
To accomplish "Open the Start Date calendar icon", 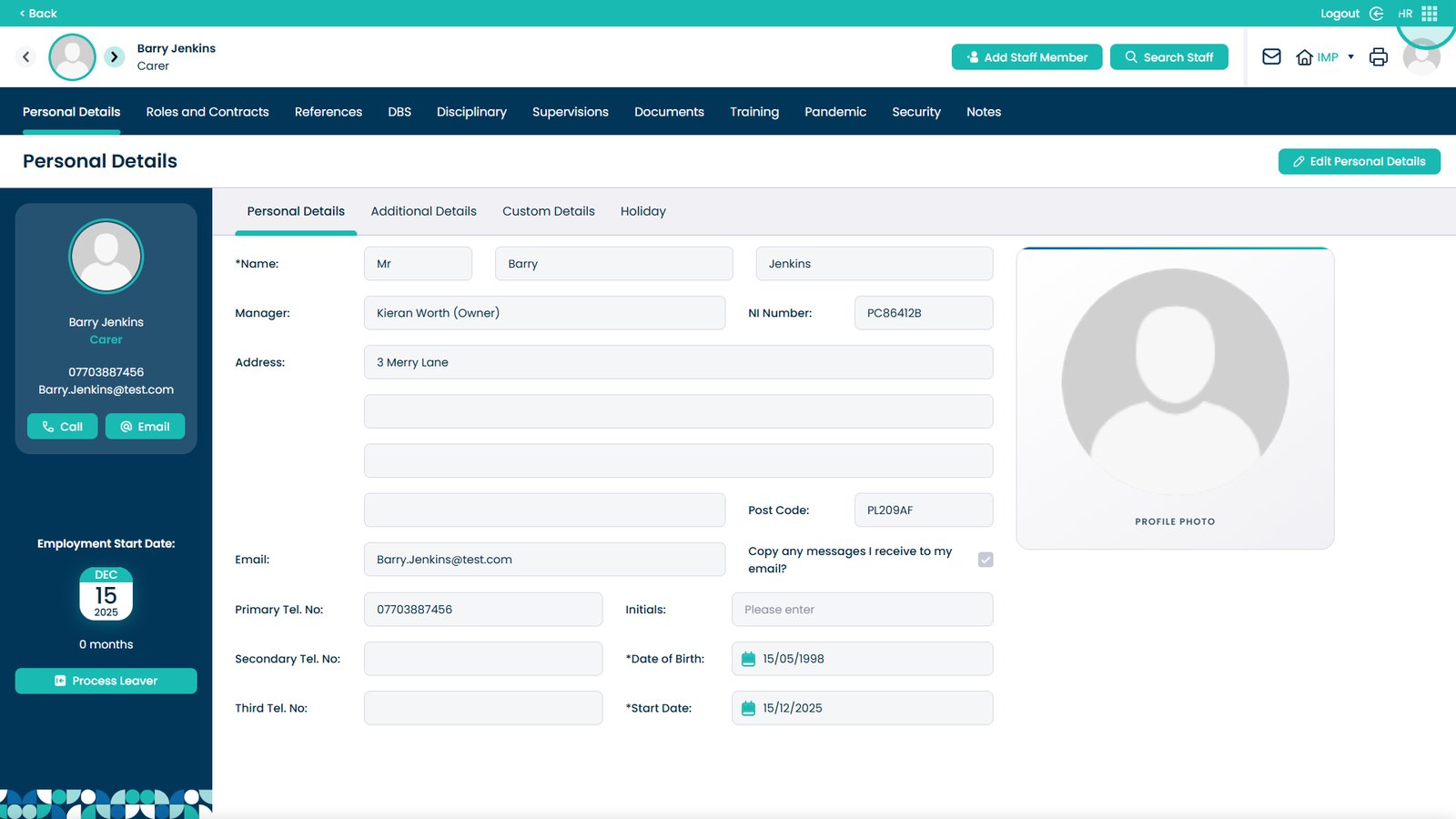I will pyautogui.click(x=748, y=708).
